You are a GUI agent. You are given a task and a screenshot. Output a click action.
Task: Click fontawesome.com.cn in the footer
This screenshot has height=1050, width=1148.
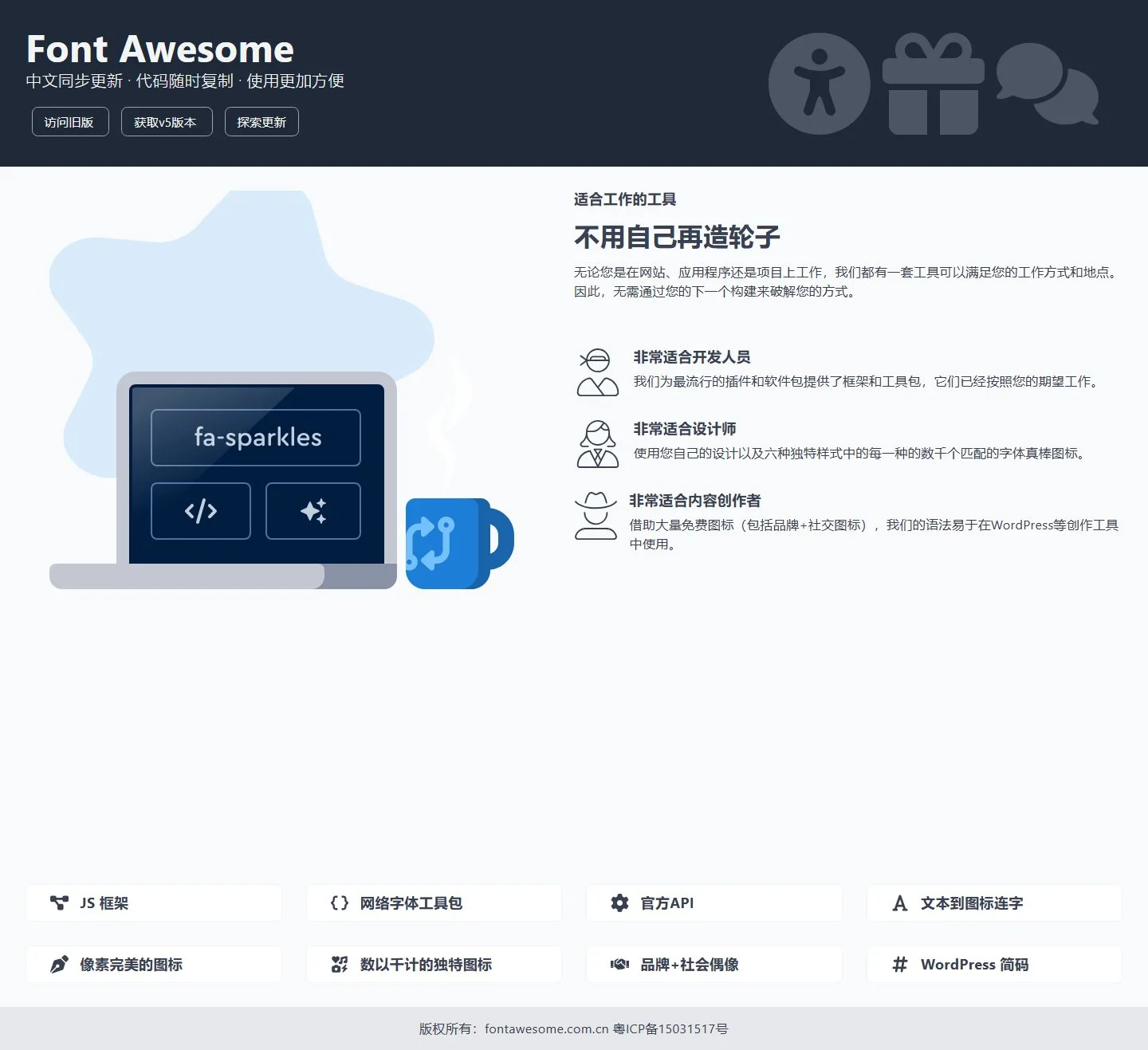point(546,1028)
